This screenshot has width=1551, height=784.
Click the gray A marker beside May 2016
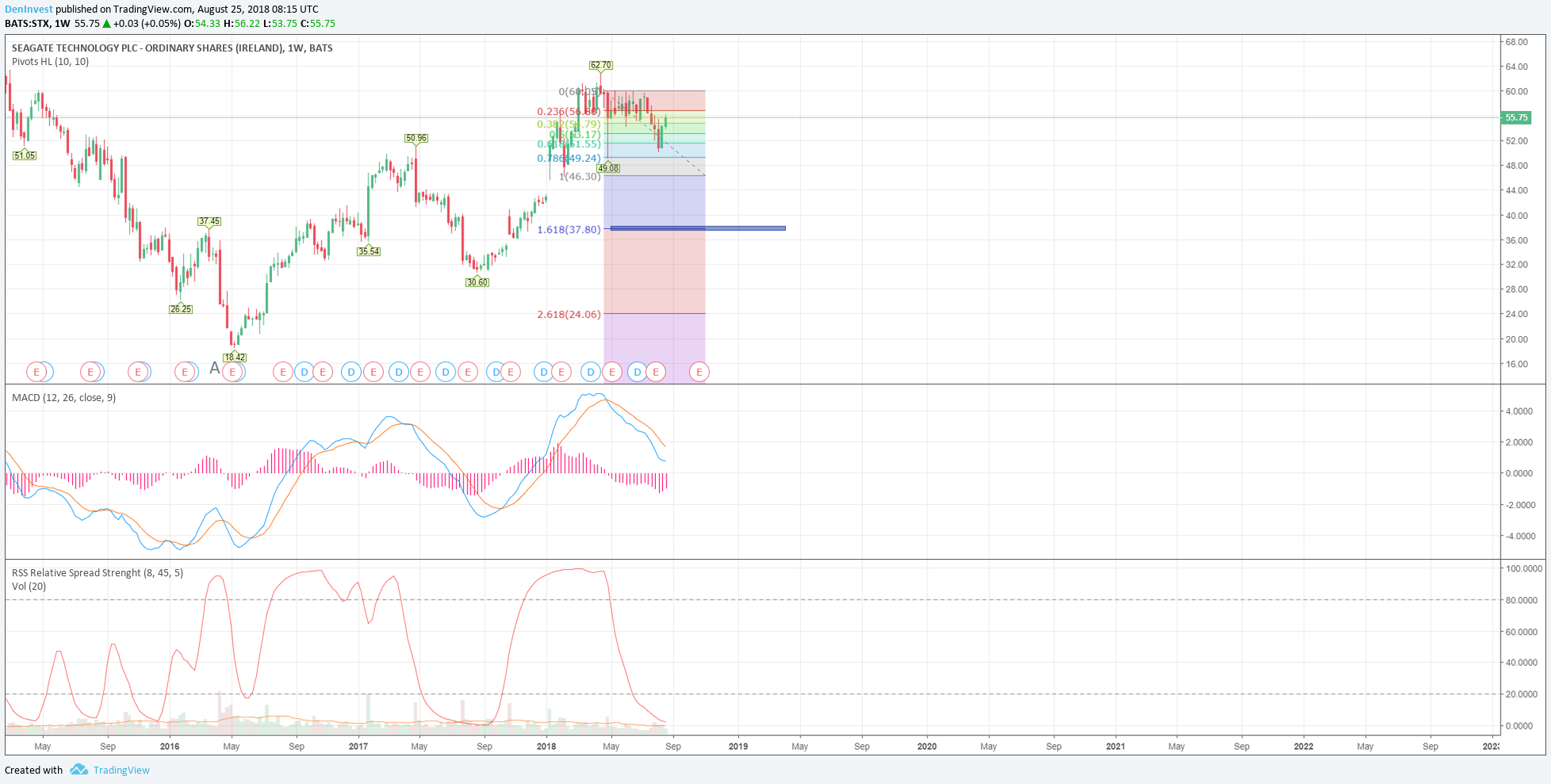coord(214,368)
